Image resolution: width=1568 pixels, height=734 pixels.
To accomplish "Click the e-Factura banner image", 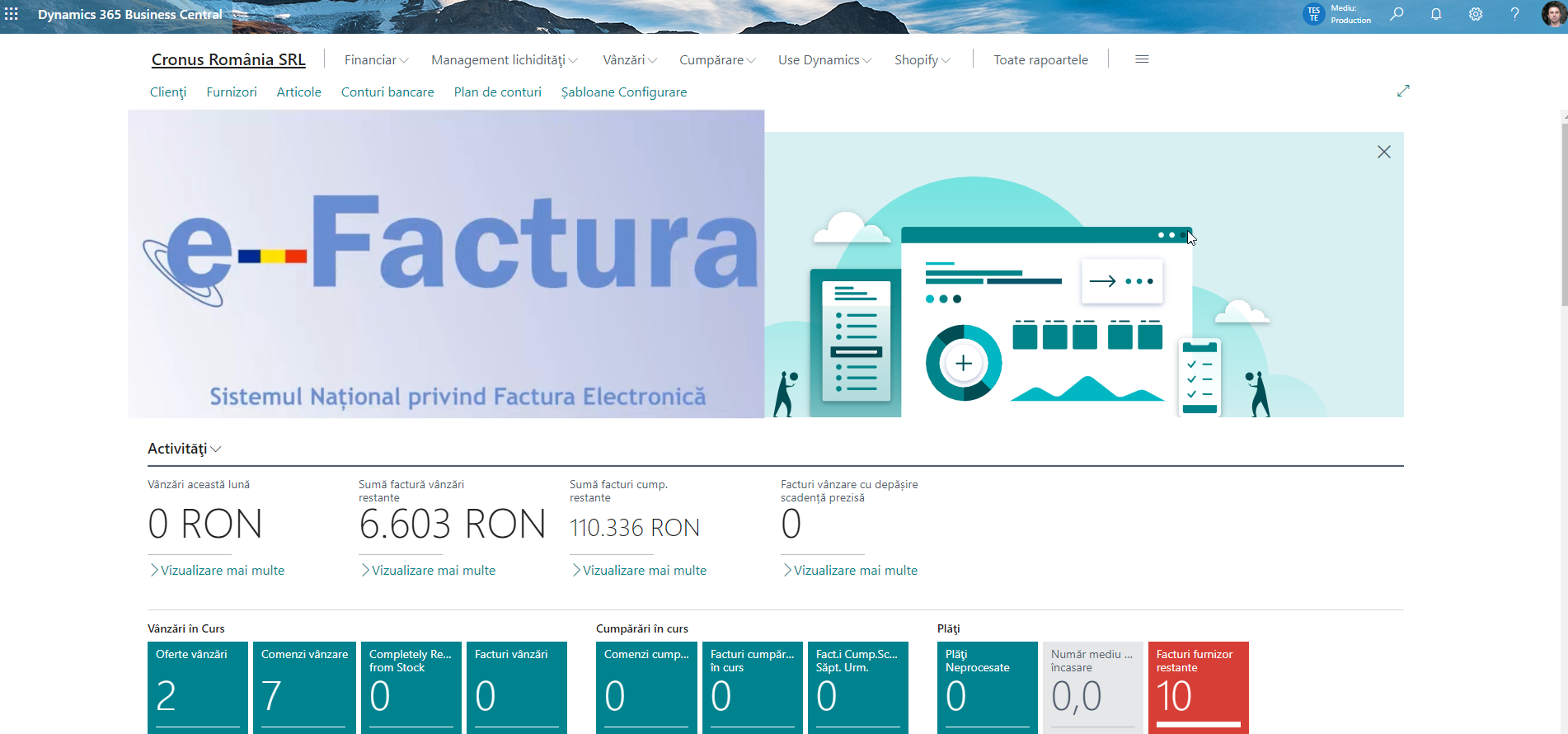I will pyautogui.click(x=446, y=264).
